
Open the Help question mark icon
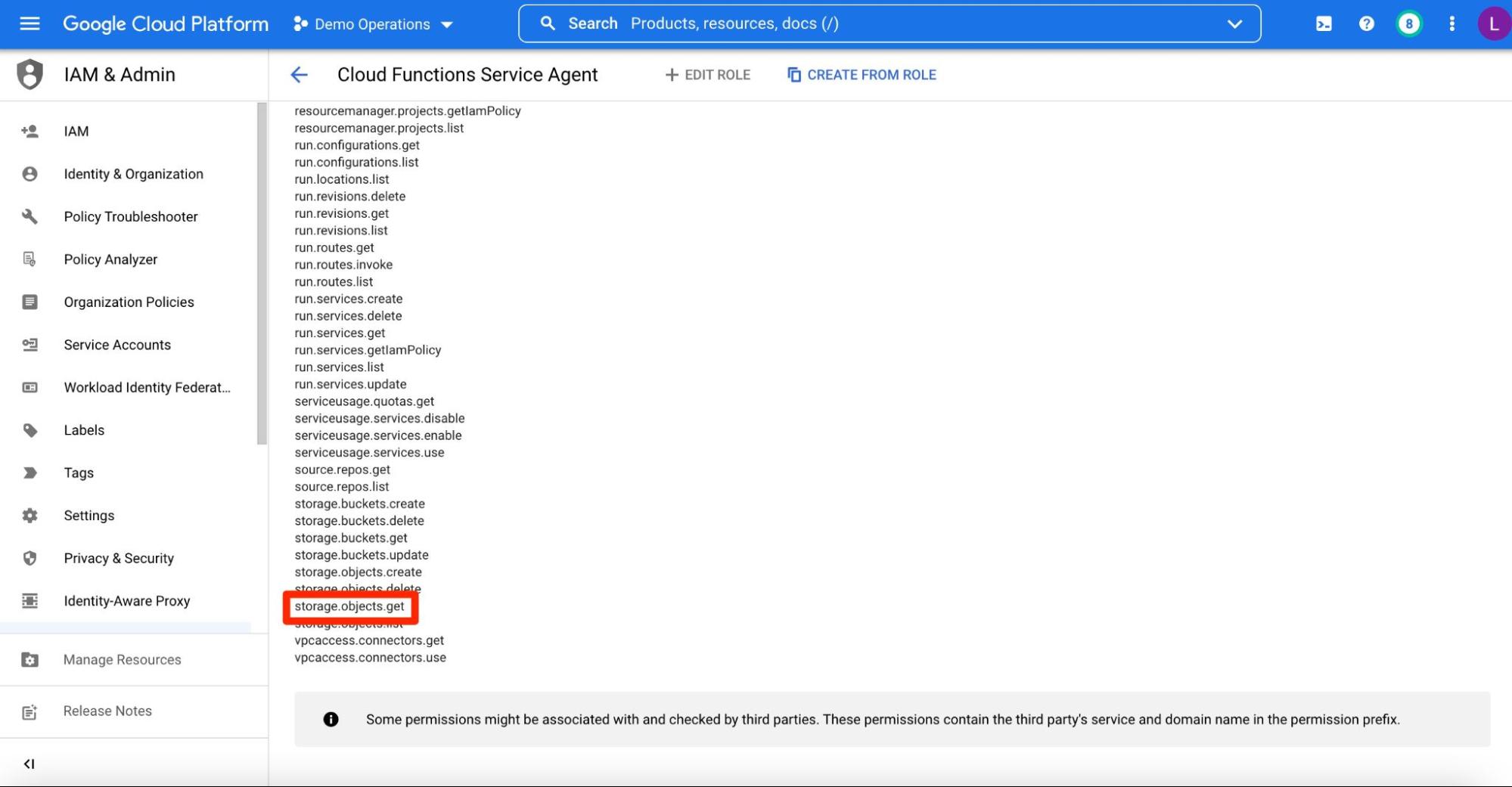coord(1366,24)
